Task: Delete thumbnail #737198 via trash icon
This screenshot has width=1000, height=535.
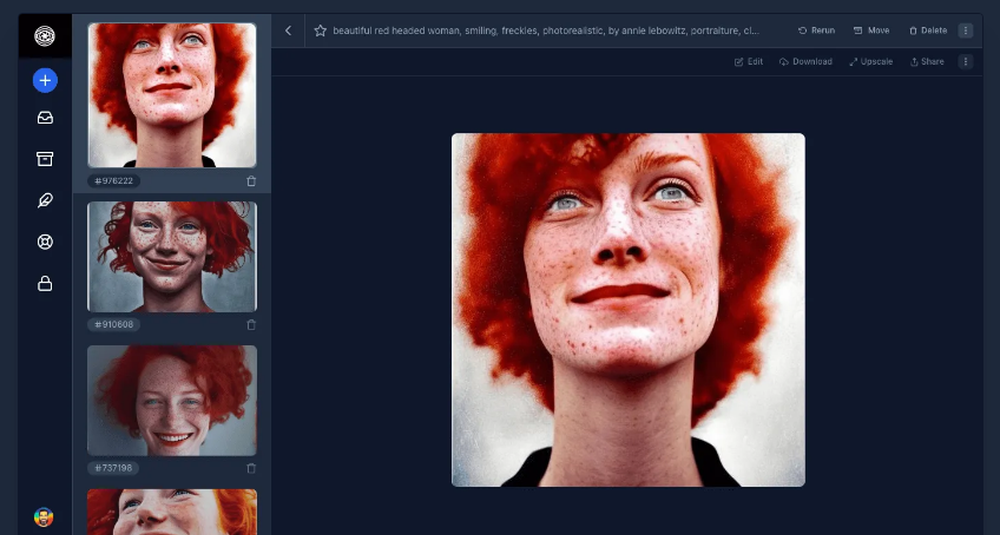Action: point(251,468)
